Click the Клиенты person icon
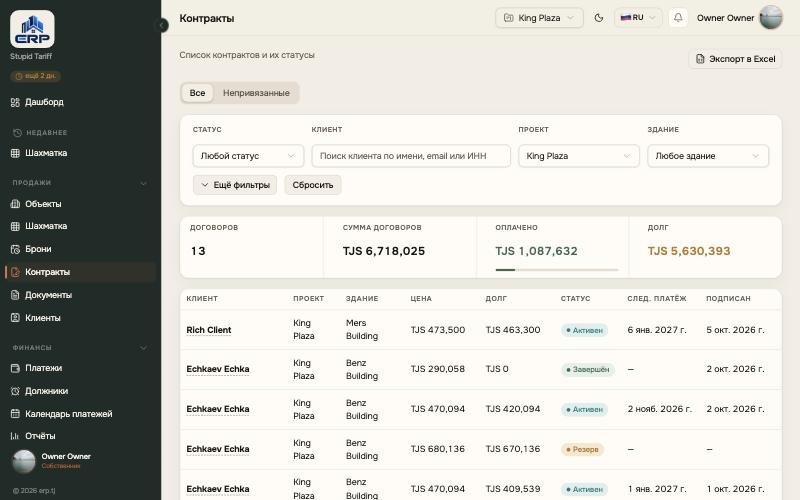Viewport: 800px width, 500px height. pos(15,318)
